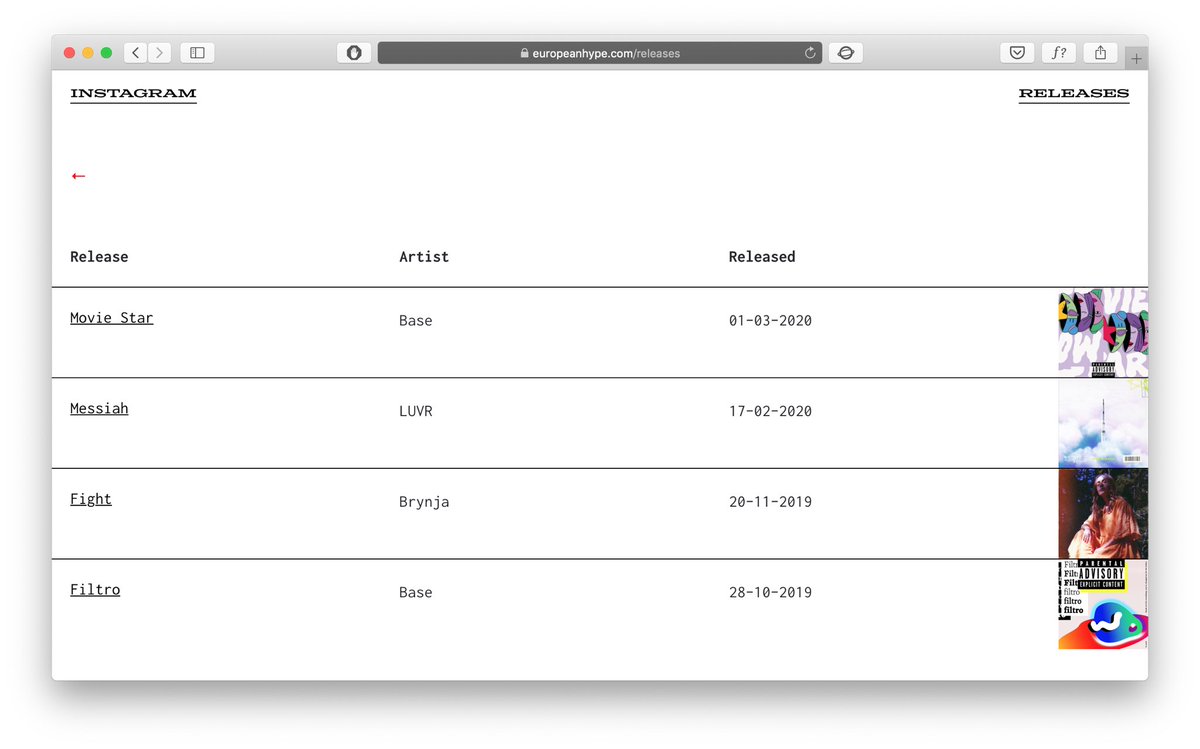This screenshot has height=749, width=1200.
Task: Click the date 01-03-2020
Action: click(x=770, y=321)
